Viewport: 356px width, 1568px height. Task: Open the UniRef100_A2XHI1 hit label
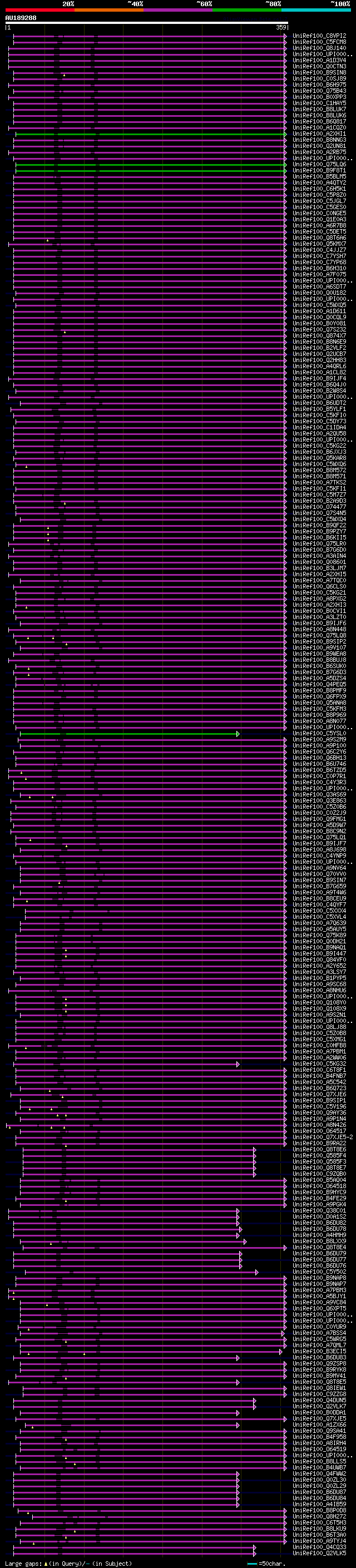point(319,134)
